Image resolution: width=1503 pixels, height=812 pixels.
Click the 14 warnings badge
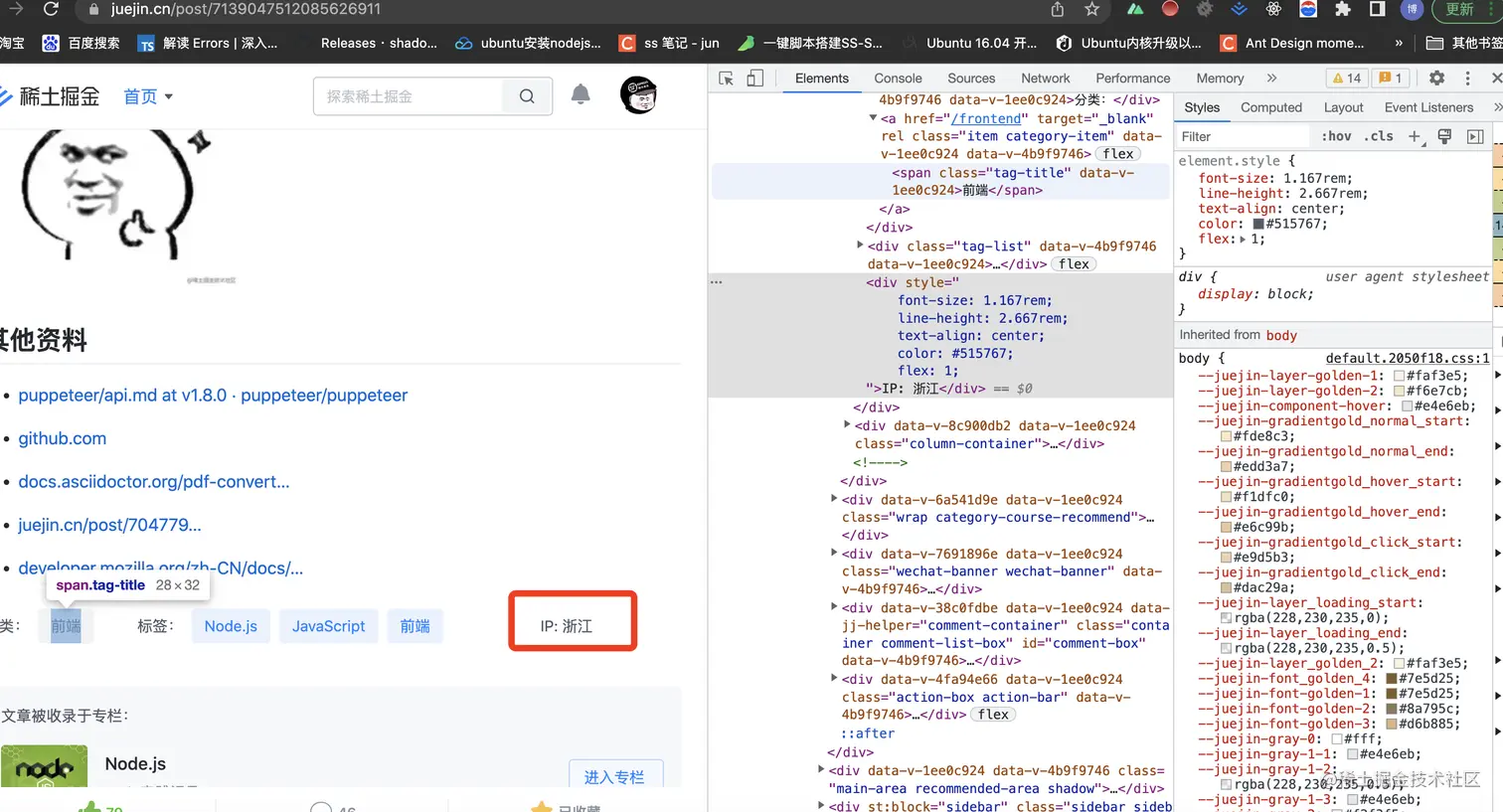pos(1347,79)
